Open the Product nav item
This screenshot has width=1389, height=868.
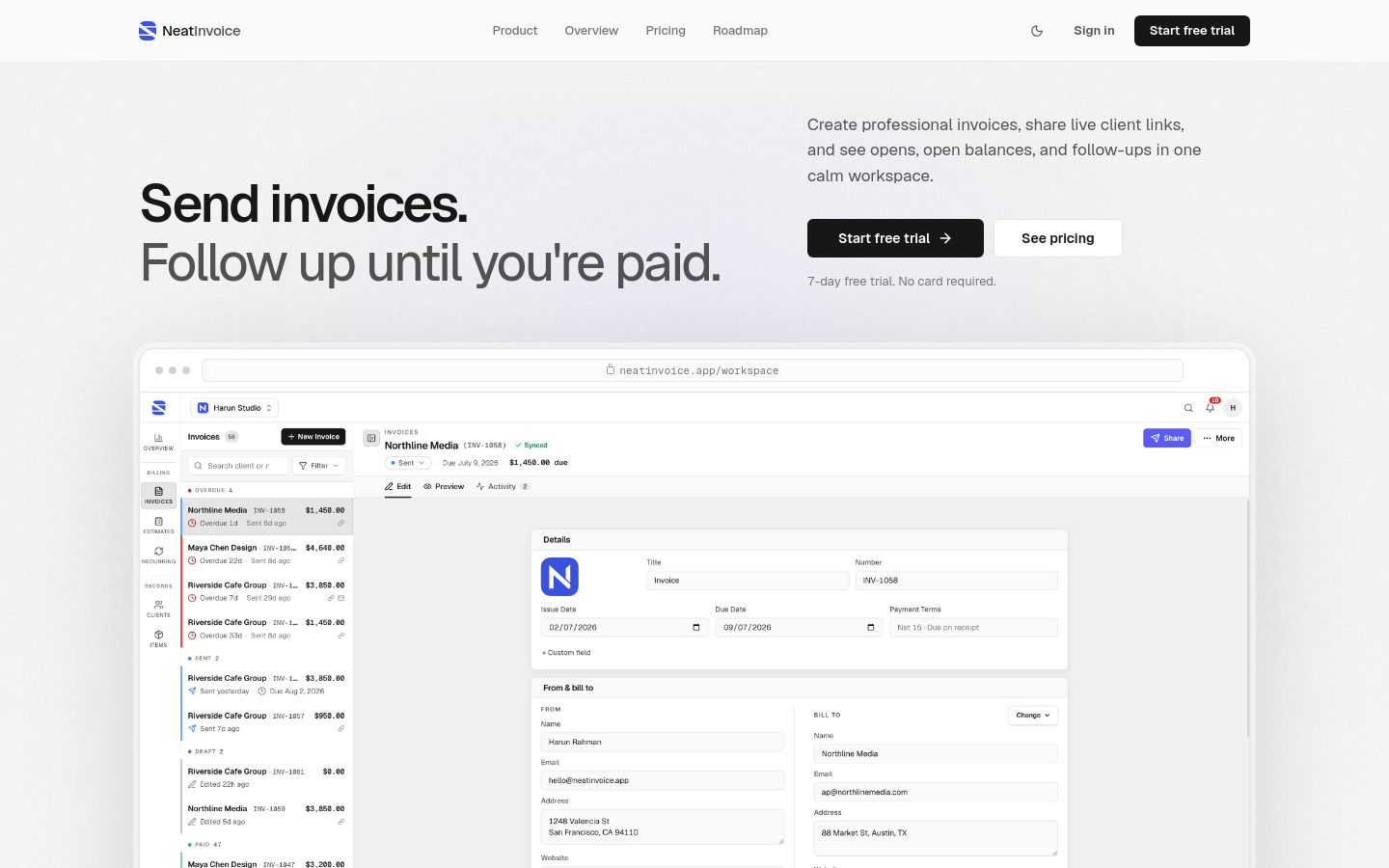point(515,31)
